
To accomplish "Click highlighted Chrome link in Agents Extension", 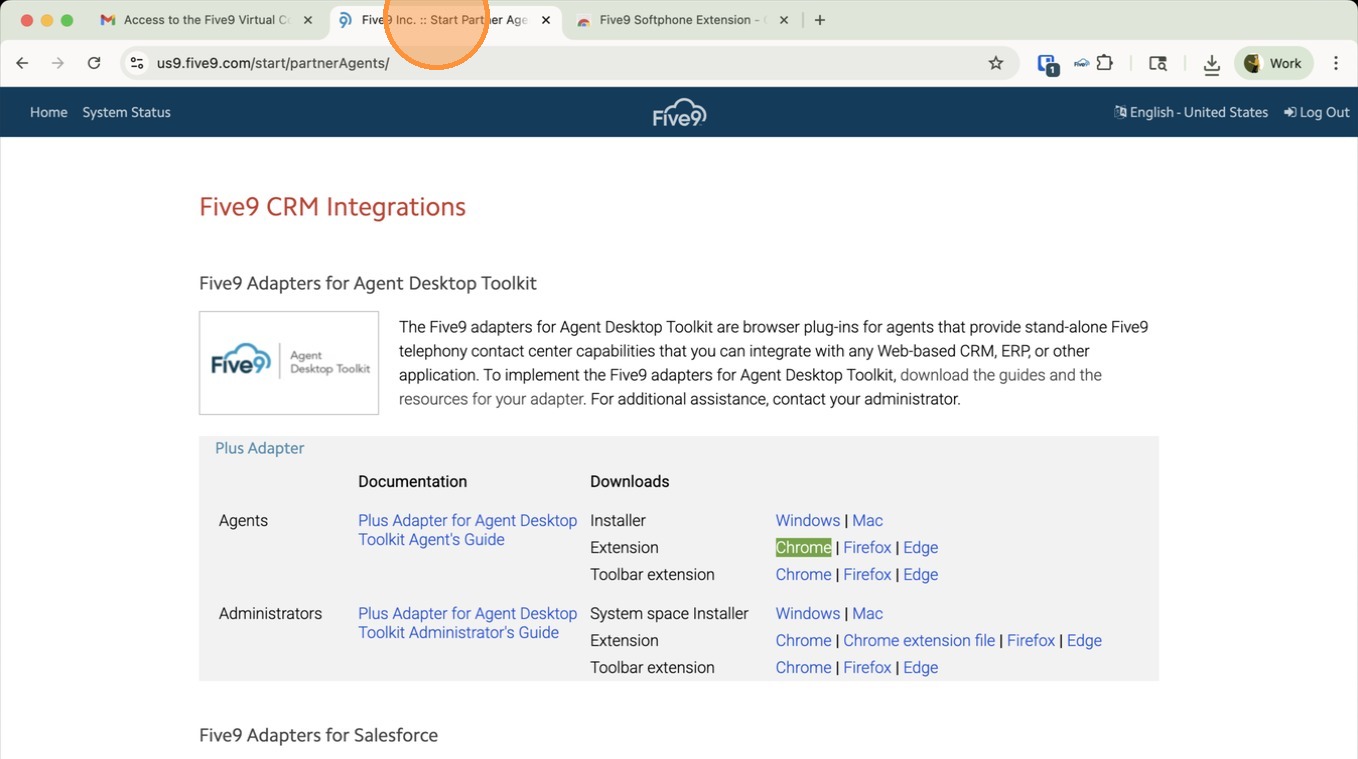I will (x=803, y=548).
